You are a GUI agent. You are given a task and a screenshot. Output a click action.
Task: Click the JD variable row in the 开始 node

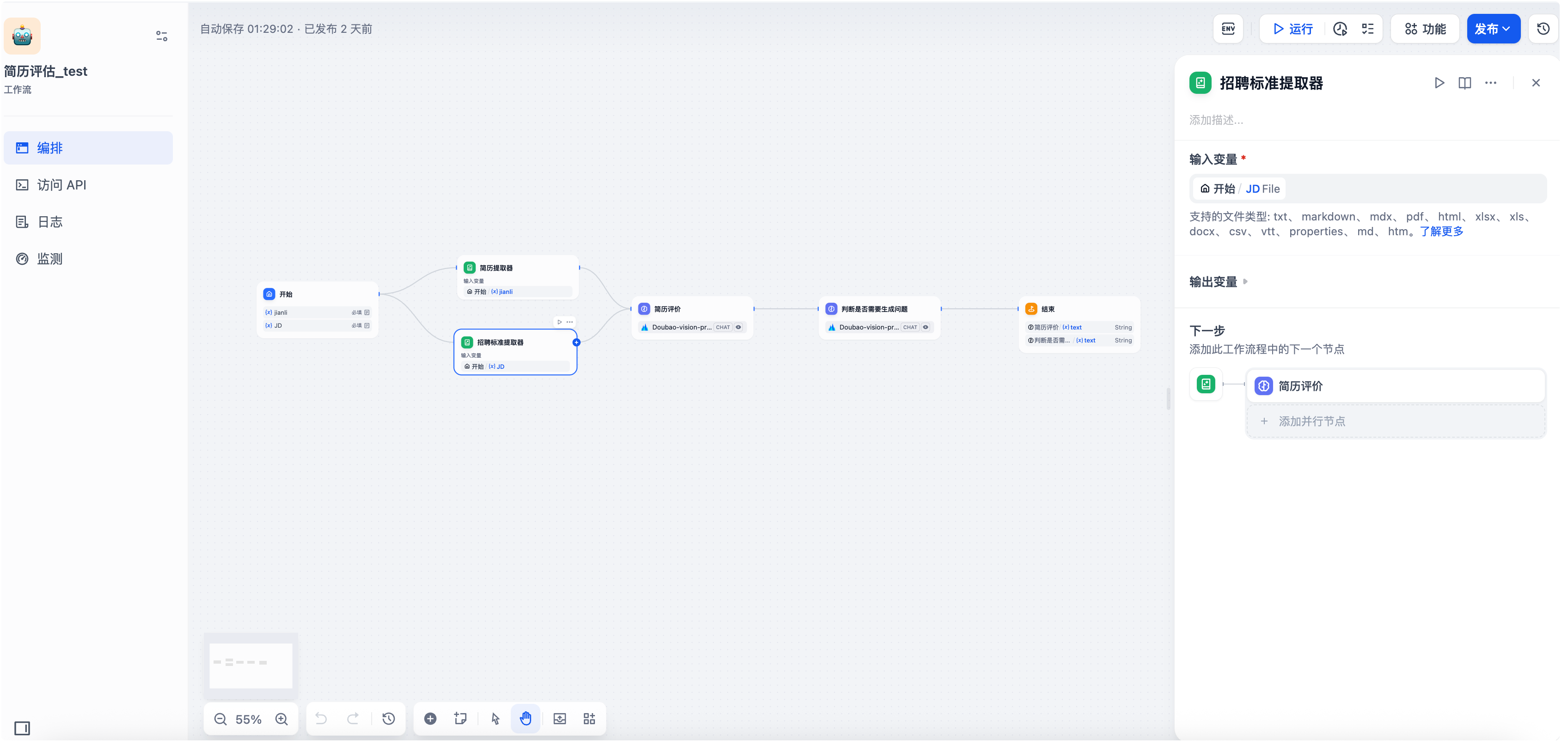(x=318, y=326)
